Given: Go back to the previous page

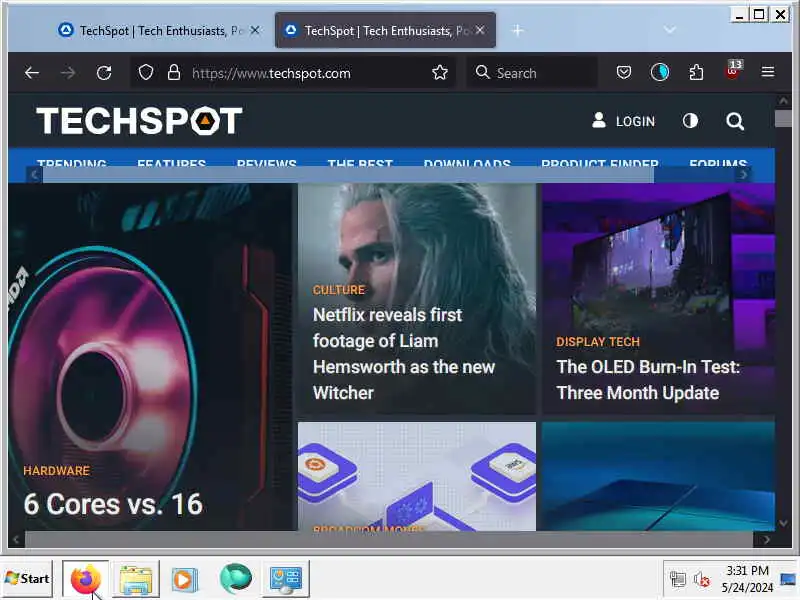Looking at the screenshot, I should [32, 73].
